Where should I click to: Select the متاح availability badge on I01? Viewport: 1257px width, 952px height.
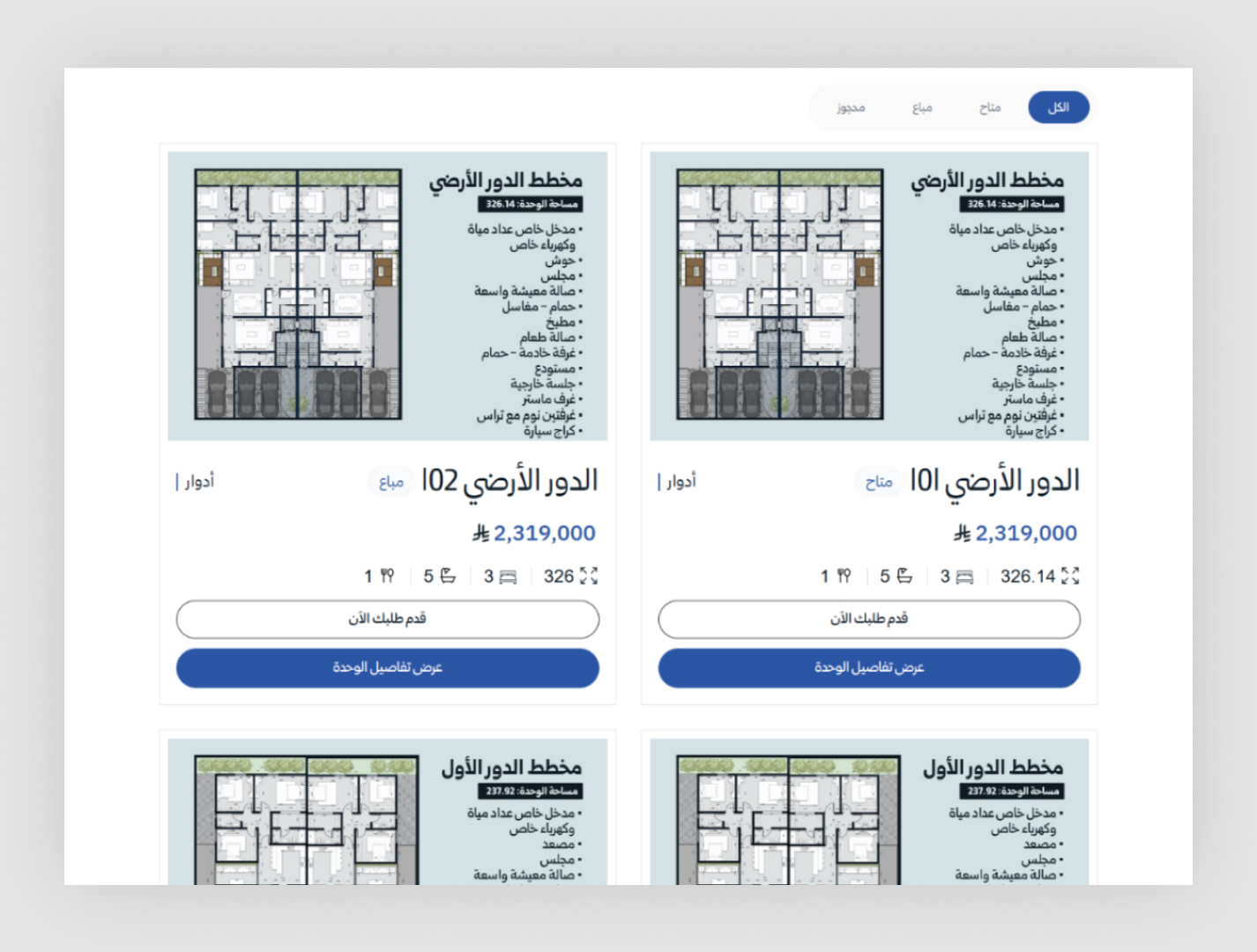pyautogui.click(x=878, y=481)
